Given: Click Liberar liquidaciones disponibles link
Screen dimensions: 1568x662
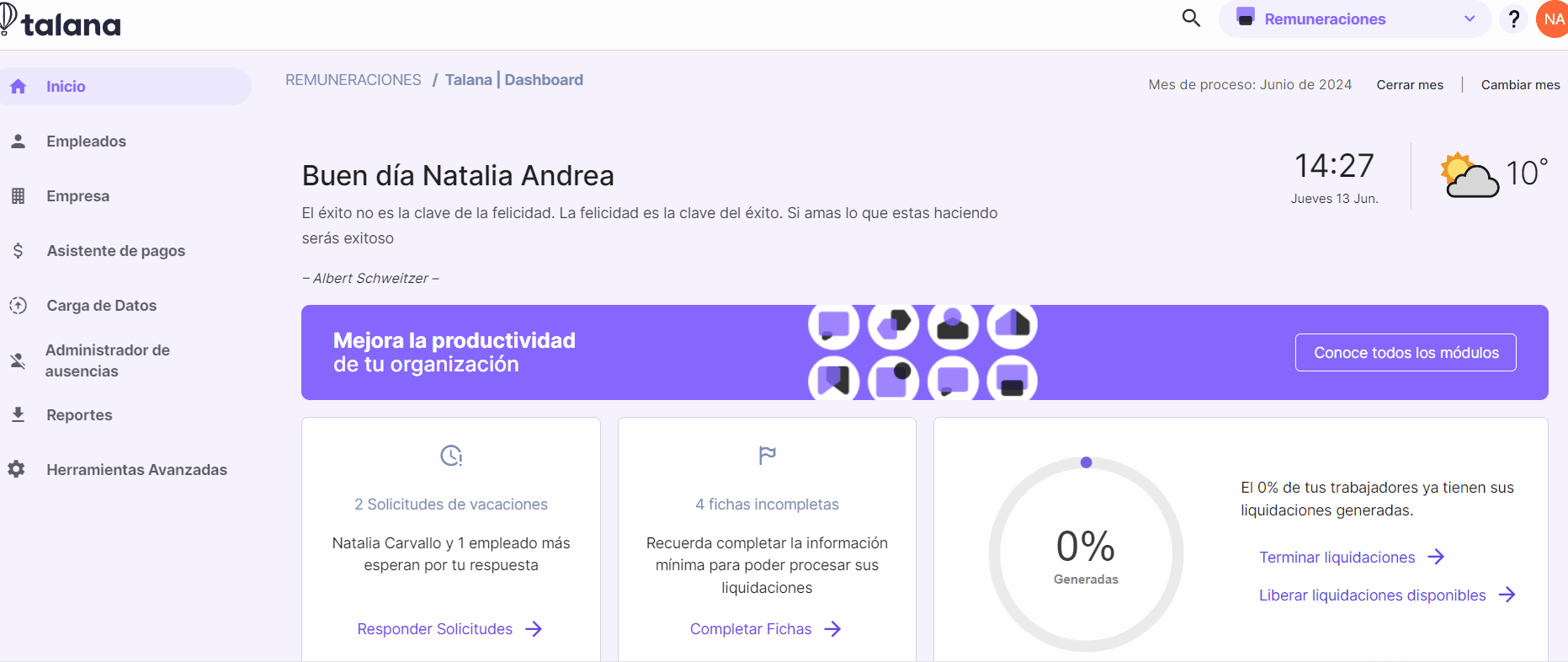Looking at the screenshot, I should tap(1372, 595).
